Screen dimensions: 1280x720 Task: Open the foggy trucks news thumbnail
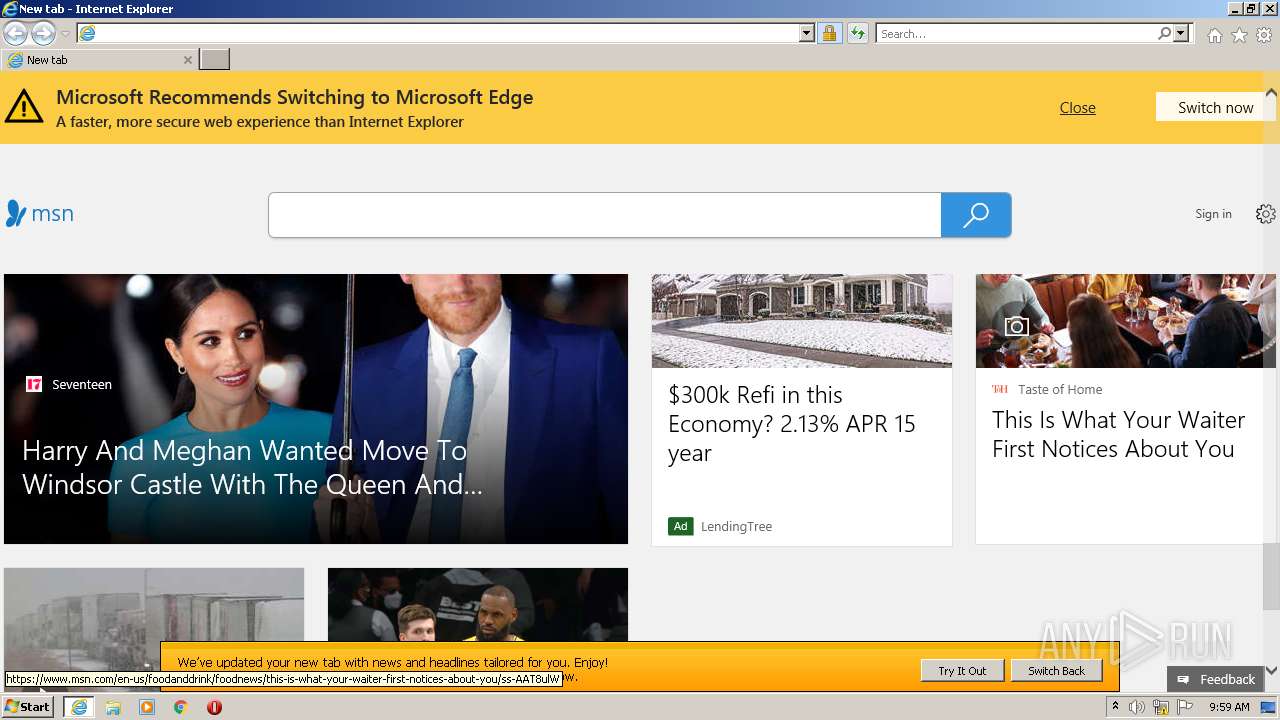154,618
